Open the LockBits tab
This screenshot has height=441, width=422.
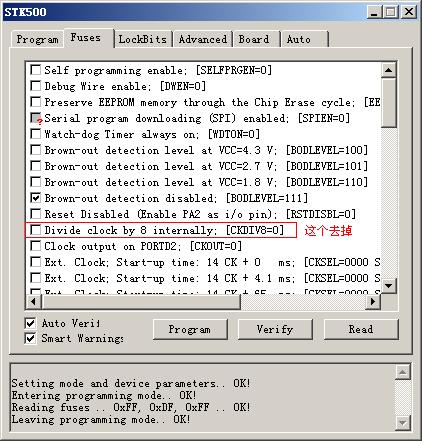tap(143, 39)
